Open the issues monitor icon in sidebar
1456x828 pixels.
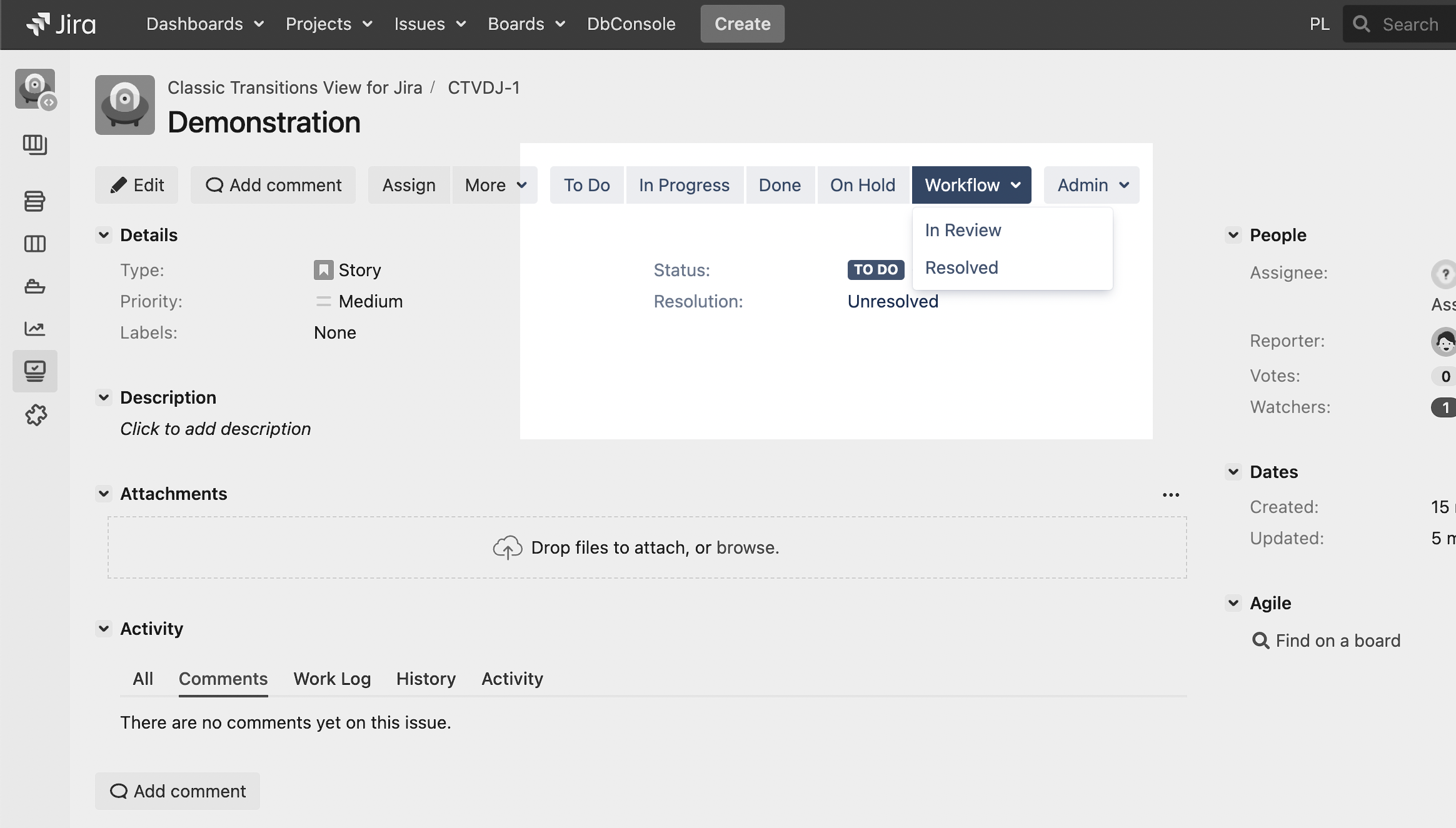click(x=34, y=371)
